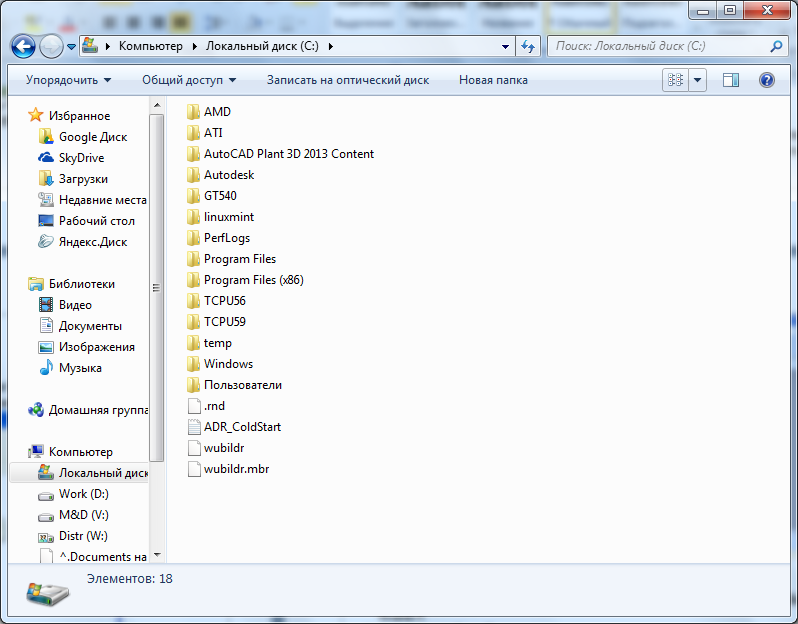This screenshot has height=624, width=798.
Task: Click Записать на оптический диск
Action: point(348,80)
